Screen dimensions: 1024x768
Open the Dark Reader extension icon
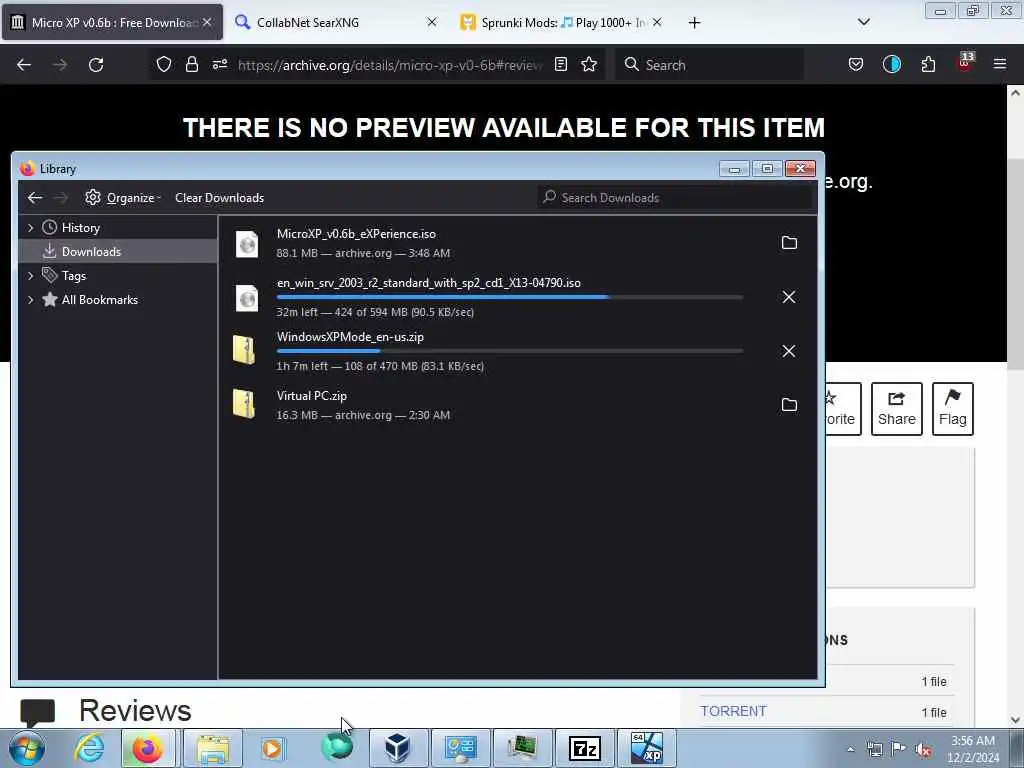(x=891, y=65)
